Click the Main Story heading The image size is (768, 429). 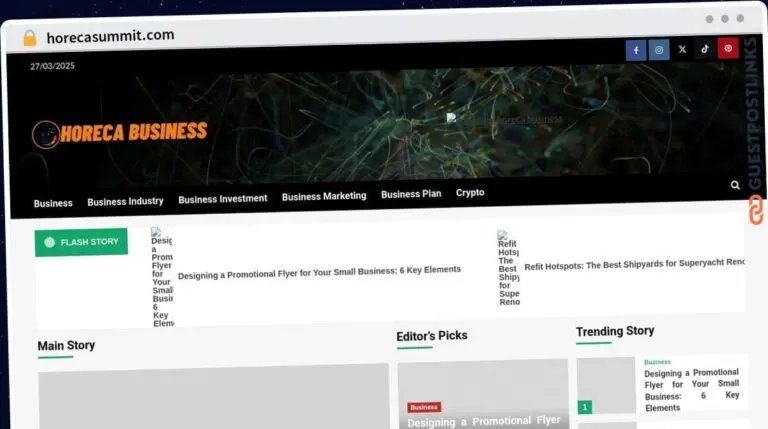66,346
